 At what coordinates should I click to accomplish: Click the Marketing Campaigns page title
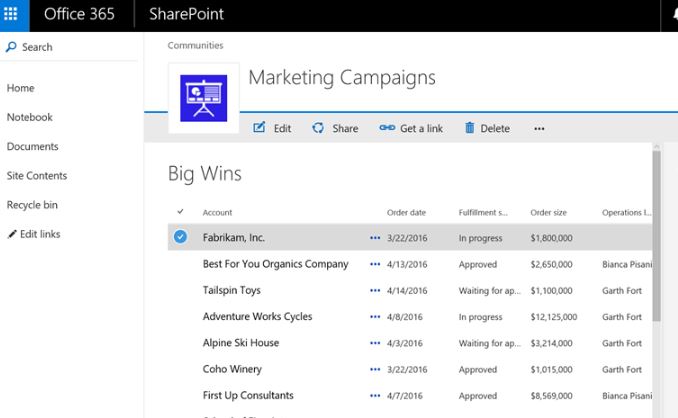(x=342, y=78)
